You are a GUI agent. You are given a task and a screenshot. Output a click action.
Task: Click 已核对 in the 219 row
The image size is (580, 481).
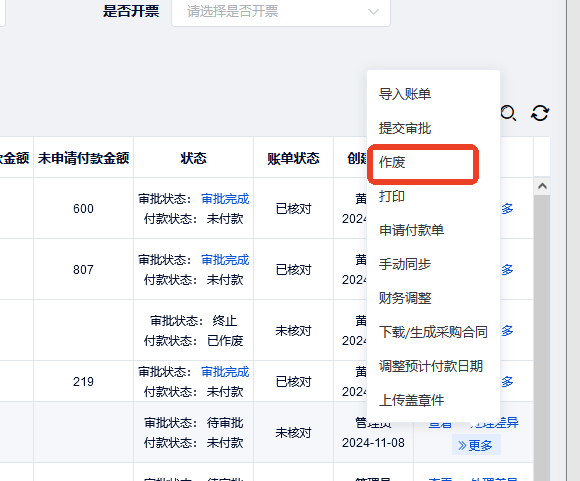coord(293,381)
